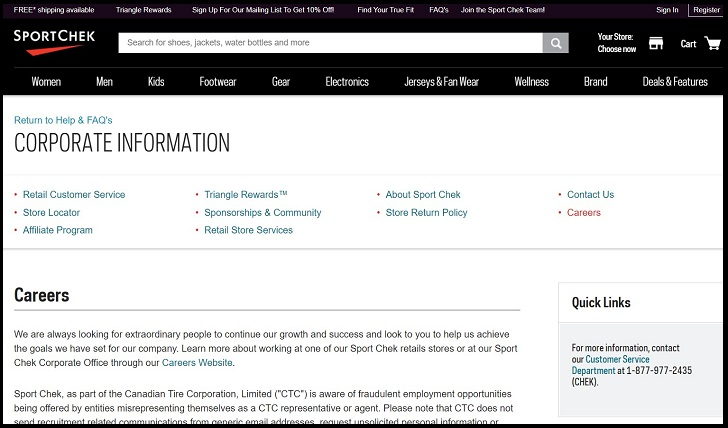This screenshot has width=728, height=428.
Task: Open the shopping cart icon
Action: click(712, 43)
